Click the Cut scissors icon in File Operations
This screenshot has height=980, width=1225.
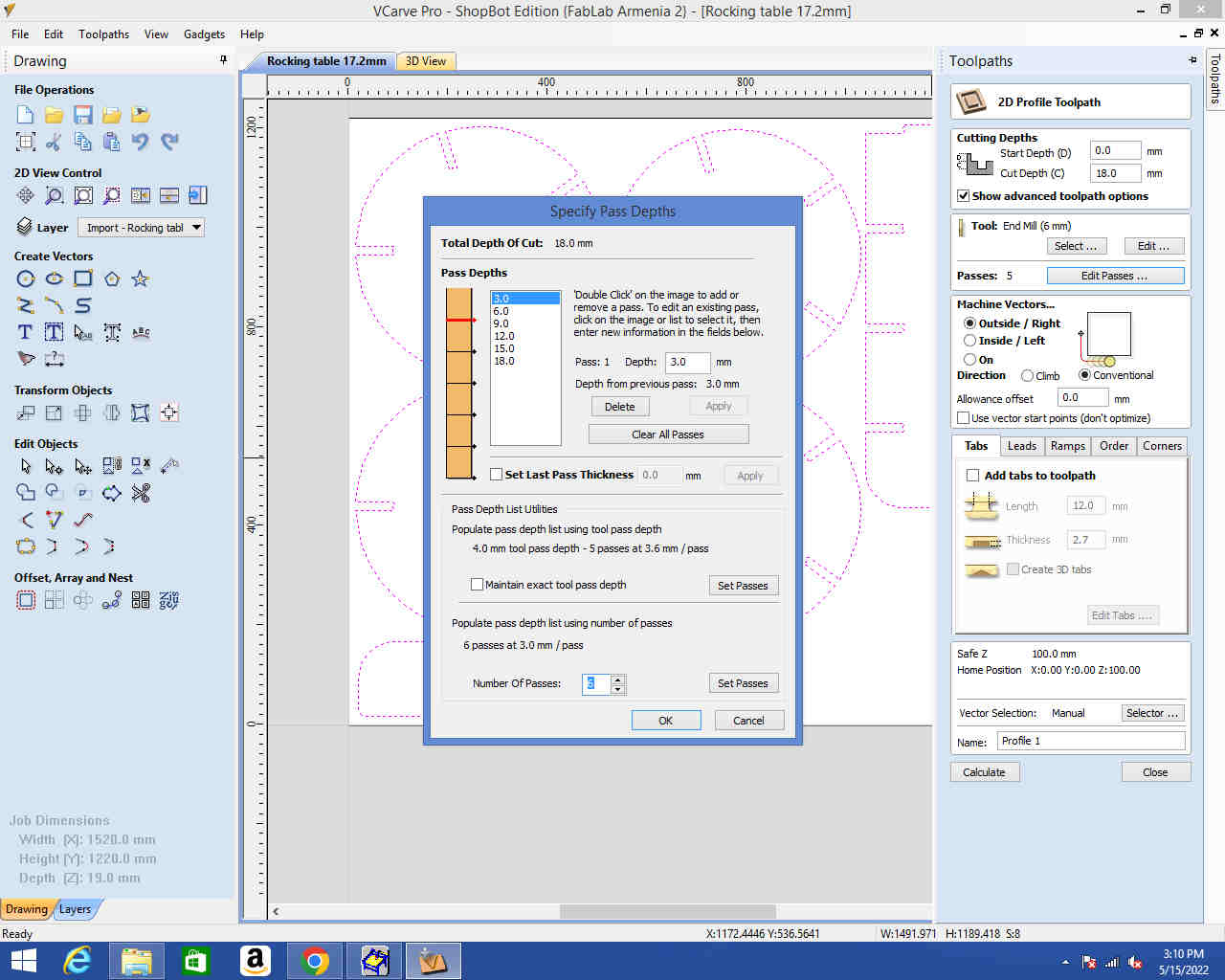55,142
